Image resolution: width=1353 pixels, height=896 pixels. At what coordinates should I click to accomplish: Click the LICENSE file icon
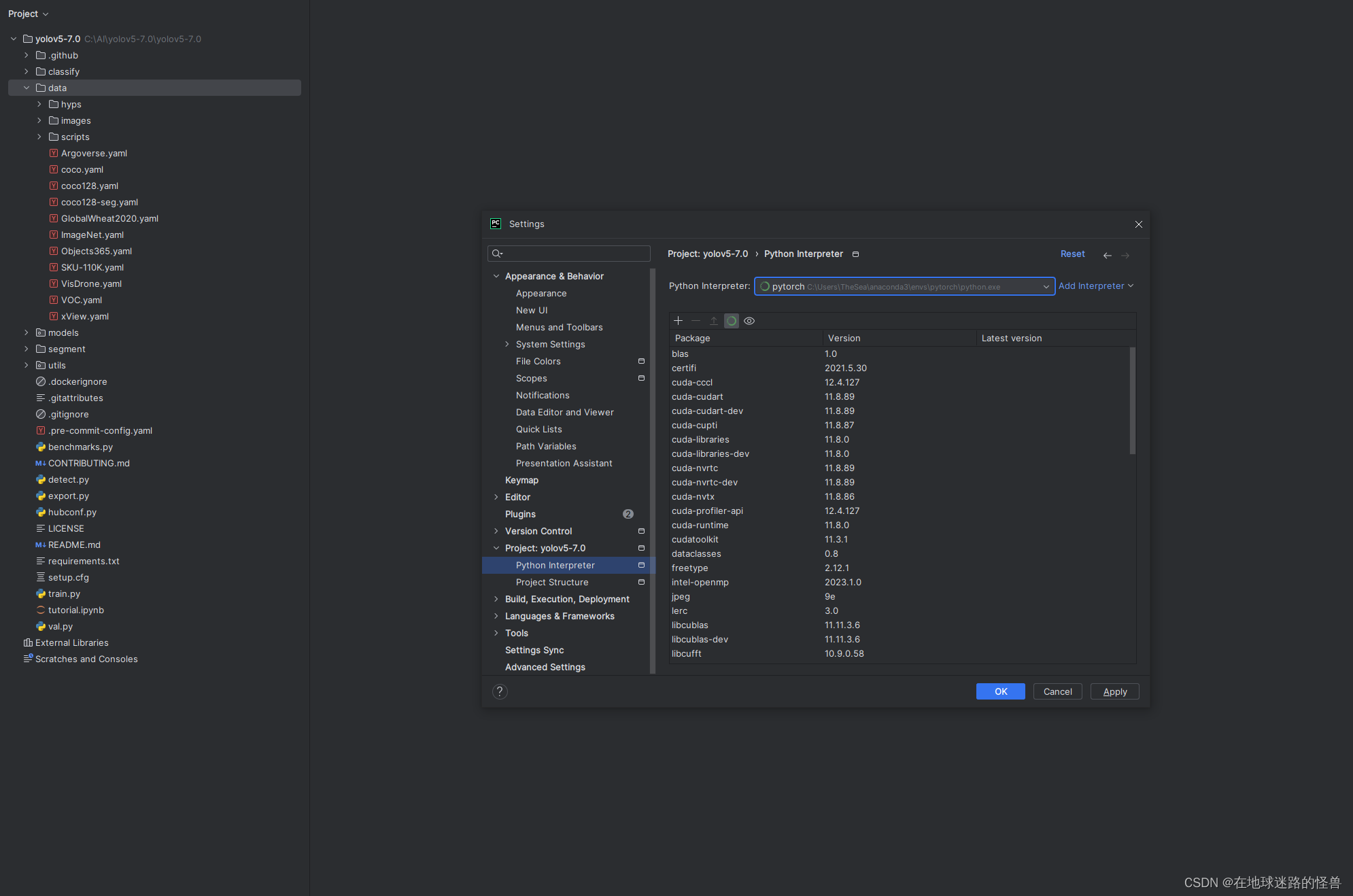(41, 528)
